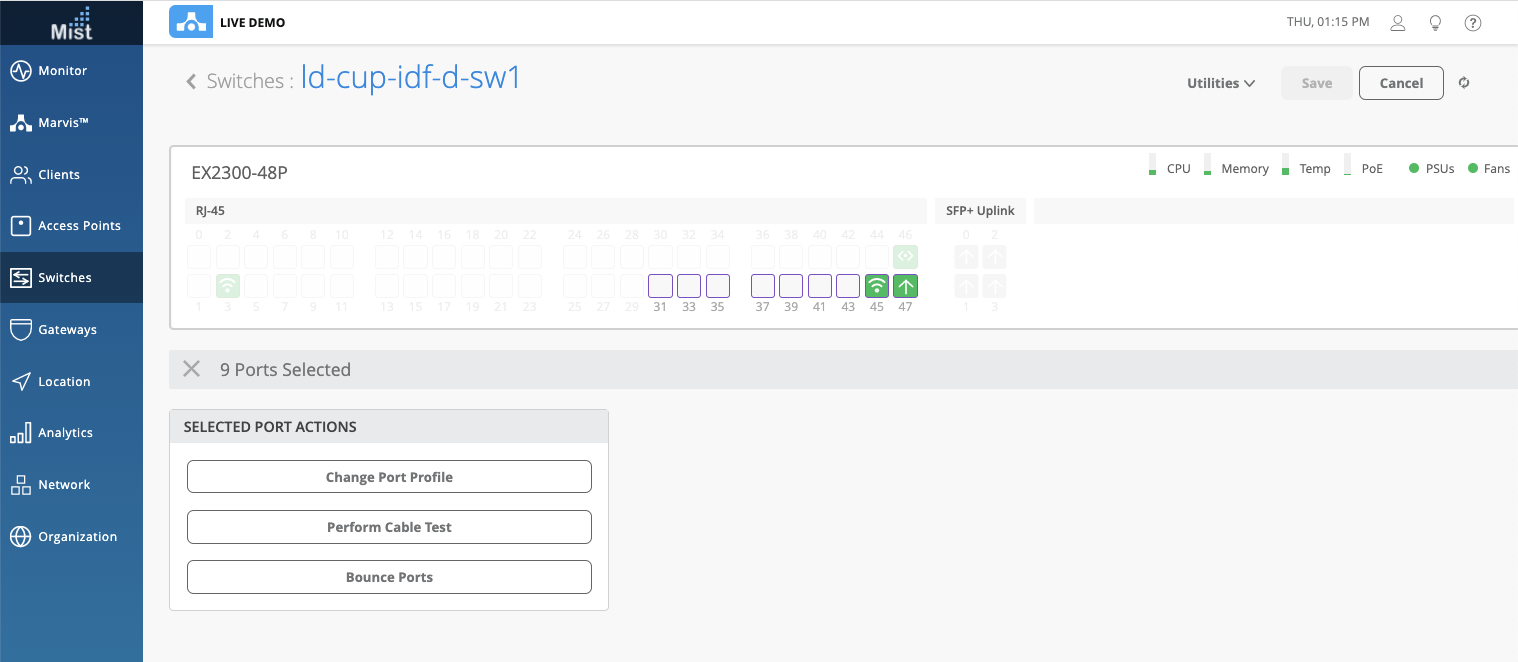The image size is (1518, 662).
Task: Click the refresh icon beside Cancel
Action: (x=1464, y=83)
